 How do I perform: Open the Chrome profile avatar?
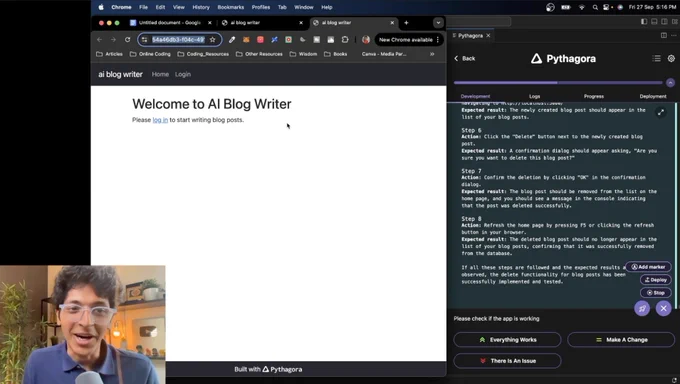coord(366,39)
